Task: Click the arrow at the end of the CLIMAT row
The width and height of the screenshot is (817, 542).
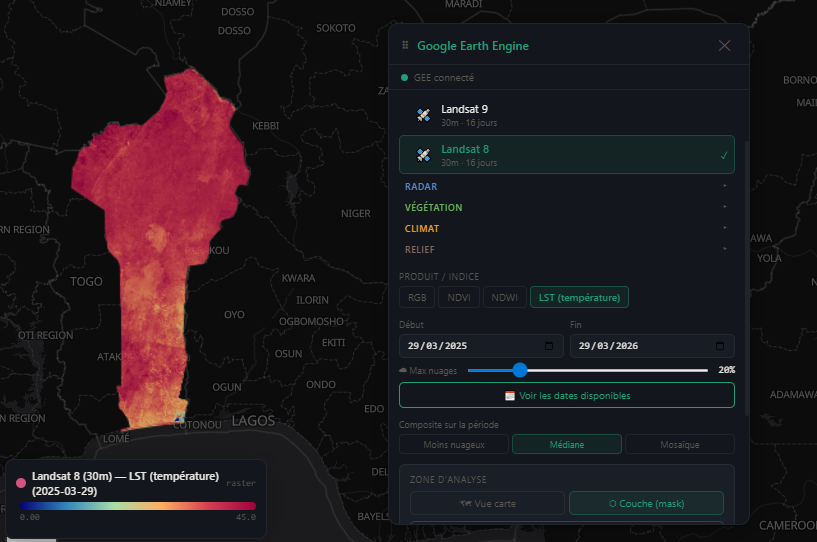Action: tap(725, 227)
